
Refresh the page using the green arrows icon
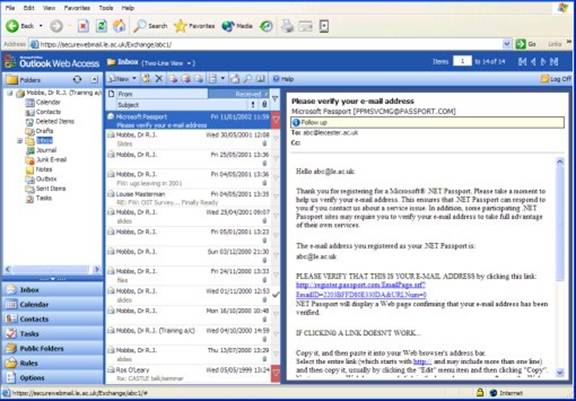pos(101,26)
